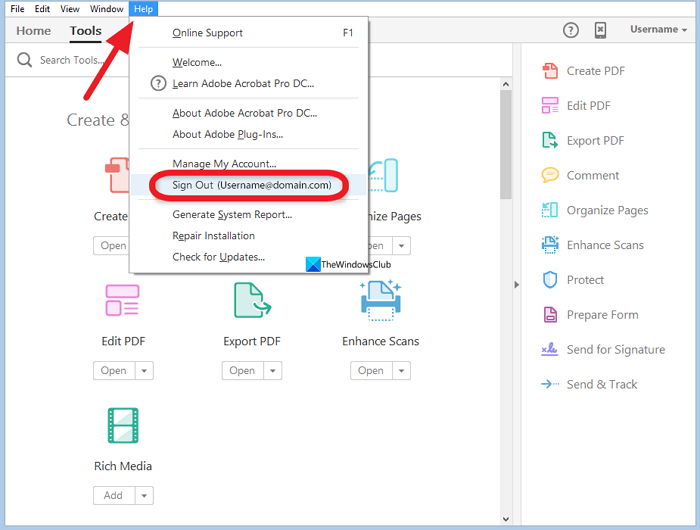Select Learn Adobe Acrobat Pro DC...
The image size is (700, 530).
(x=249, y=83)
